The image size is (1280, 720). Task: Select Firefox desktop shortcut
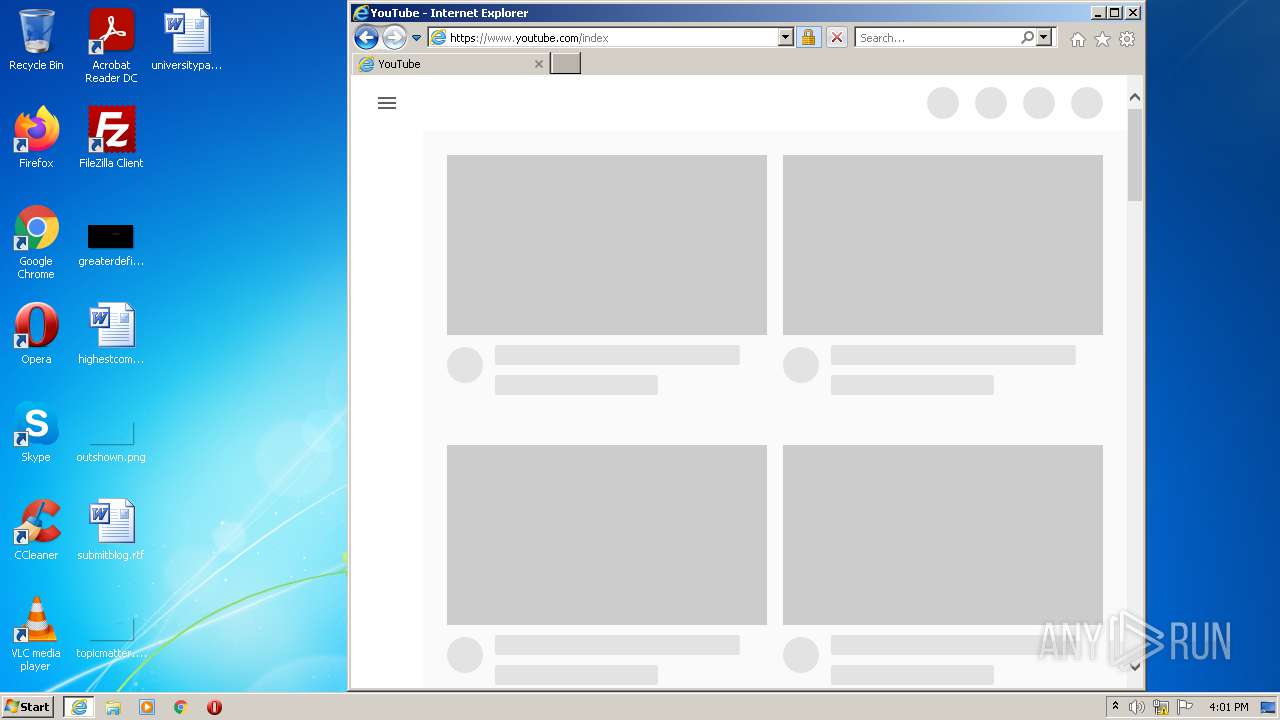(36, 138)
